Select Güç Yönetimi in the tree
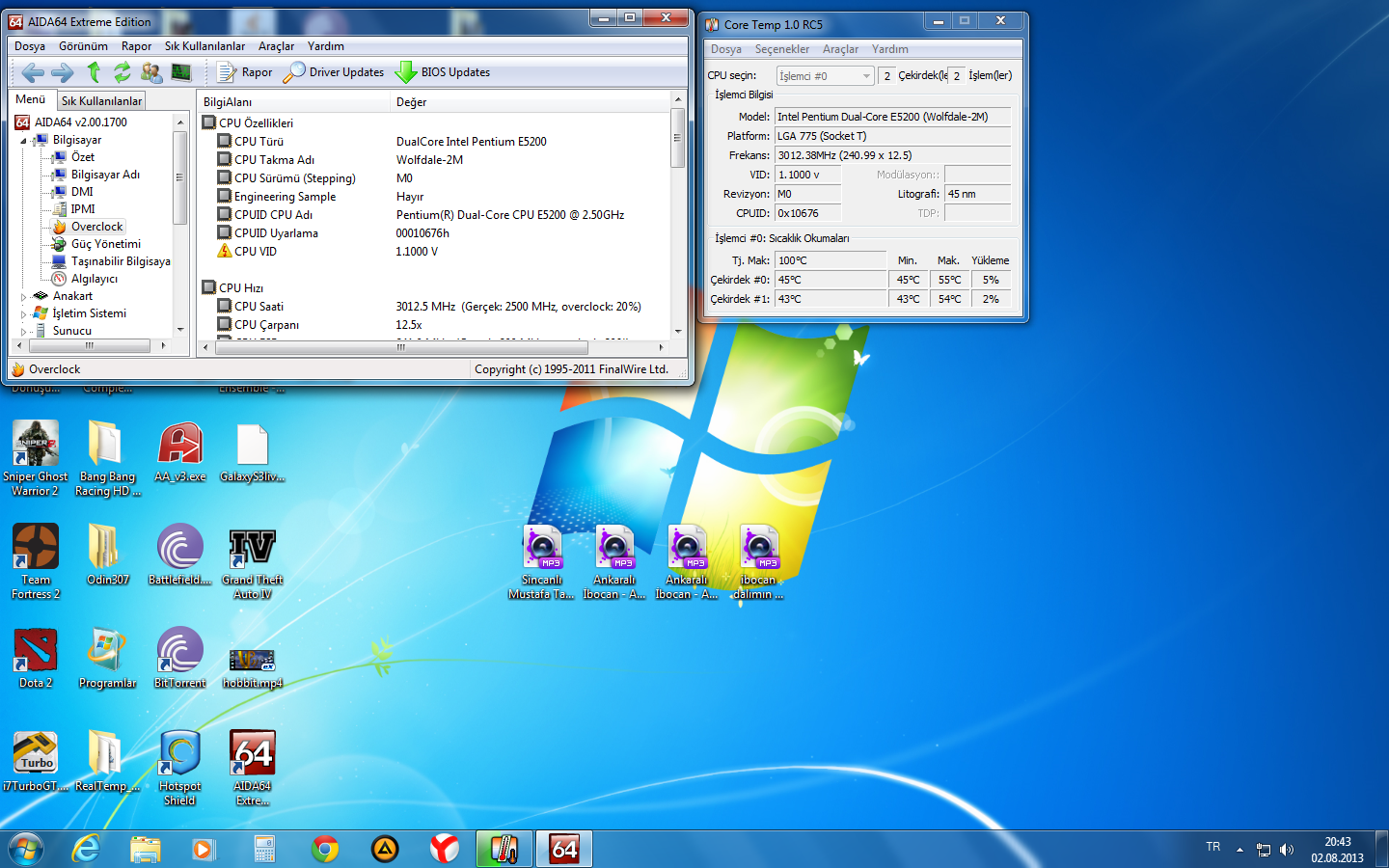Screen dimensions: 1389x868 click(106, 244)
